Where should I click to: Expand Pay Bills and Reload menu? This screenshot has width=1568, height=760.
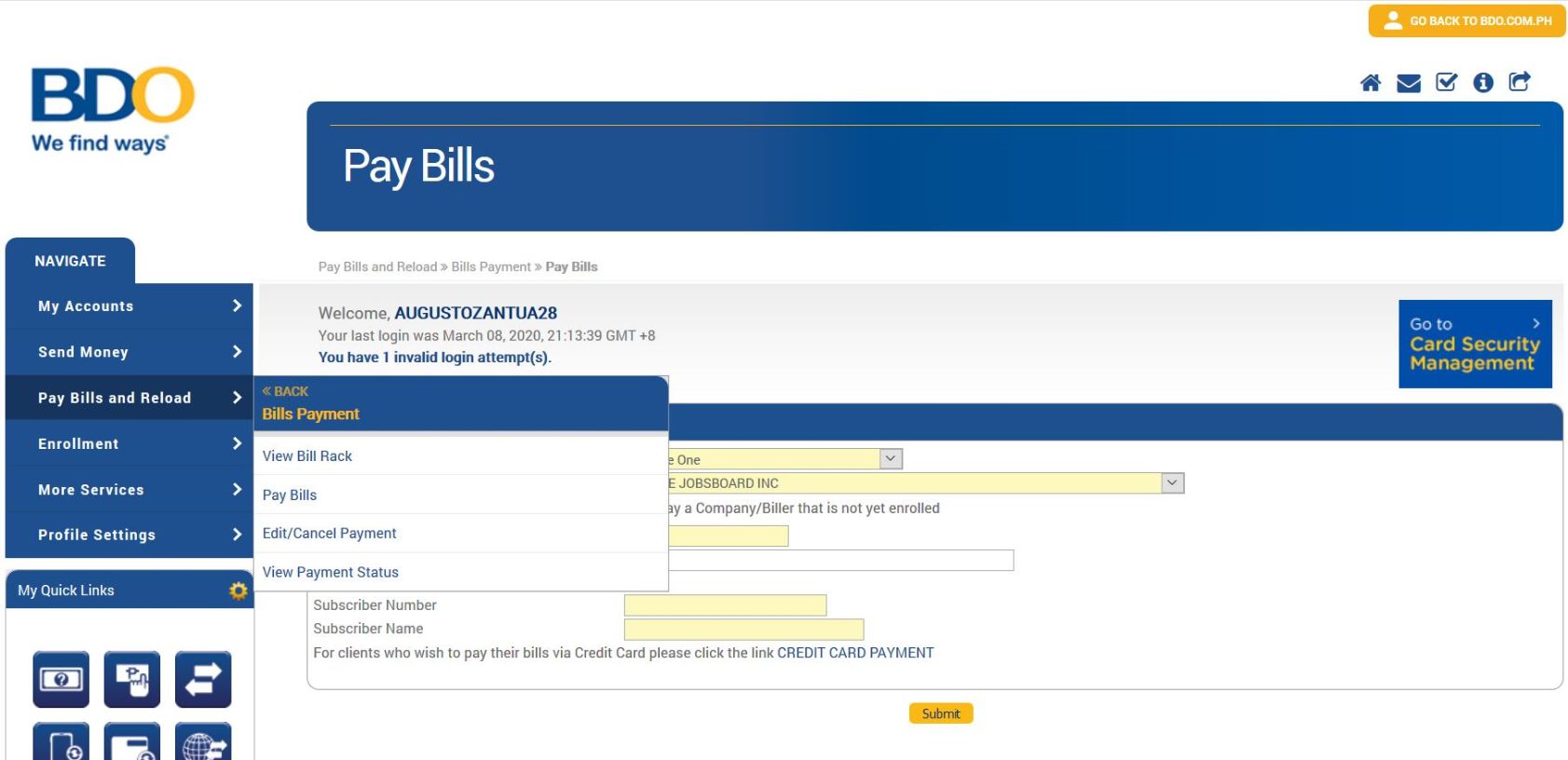pyautogui.click(x=130, y=398)
